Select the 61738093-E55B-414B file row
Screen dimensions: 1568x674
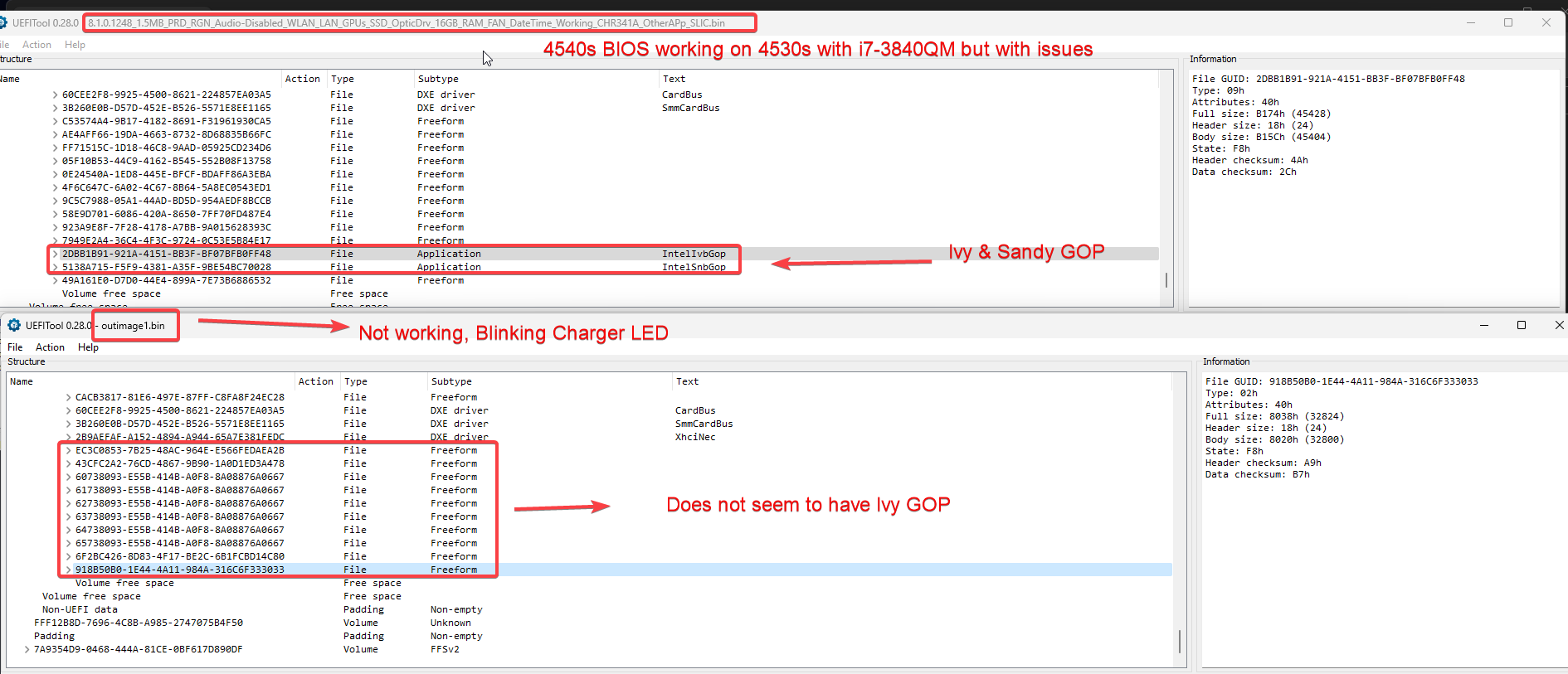(x=589, y=490)
